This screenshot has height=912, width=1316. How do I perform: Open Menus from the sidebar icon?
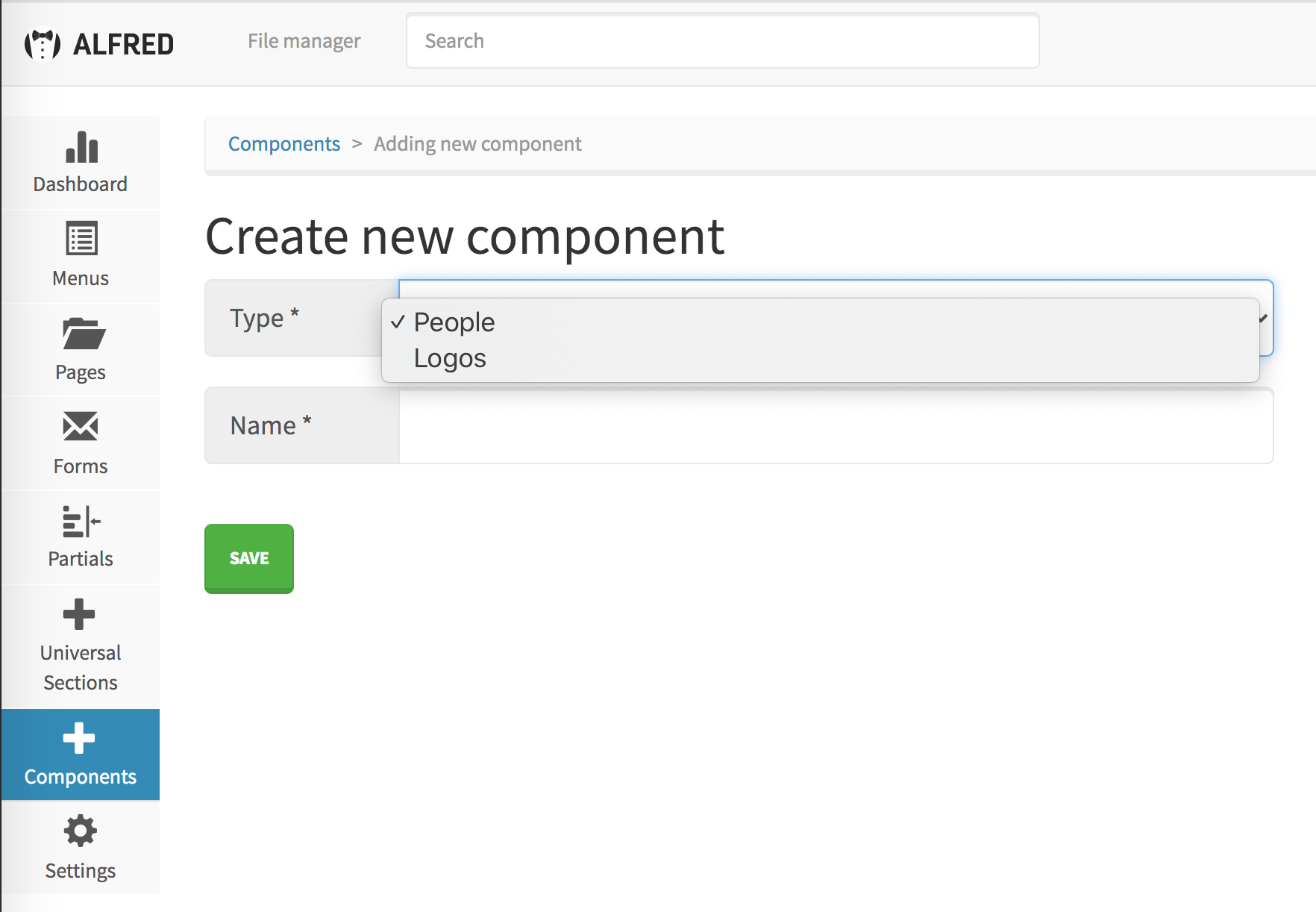[80, 240]
